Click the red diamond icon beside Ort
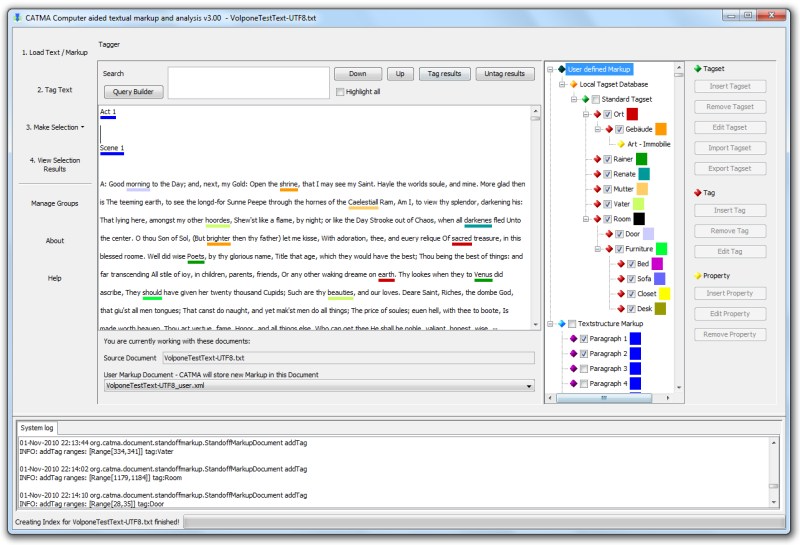 point(597,114)
